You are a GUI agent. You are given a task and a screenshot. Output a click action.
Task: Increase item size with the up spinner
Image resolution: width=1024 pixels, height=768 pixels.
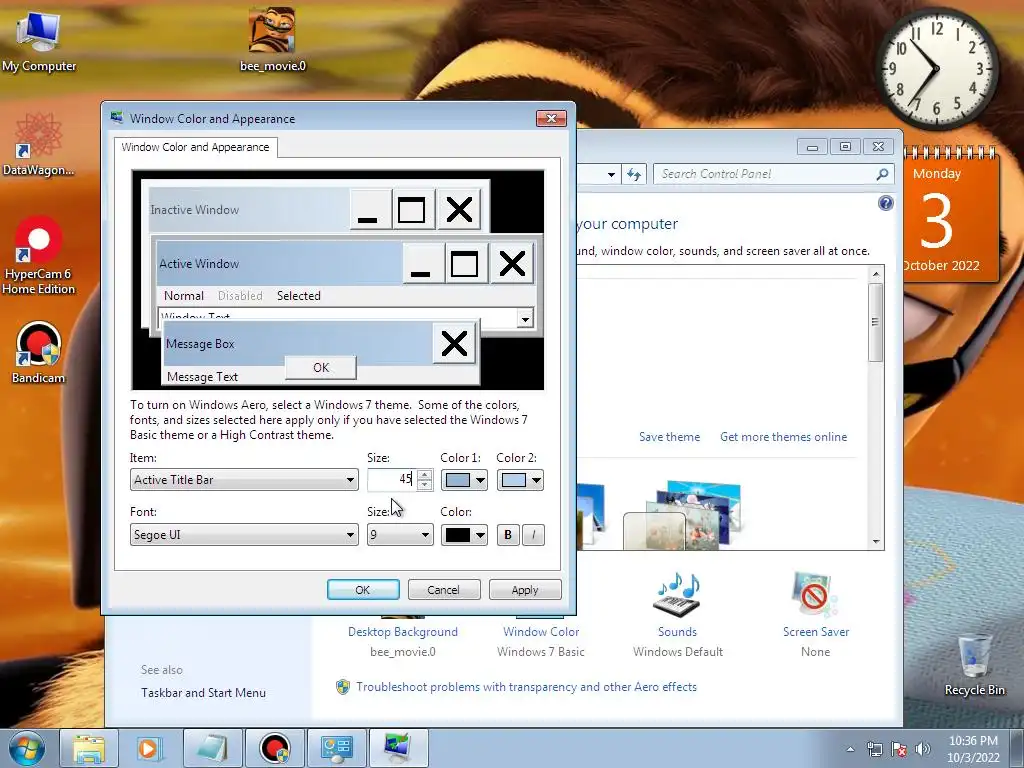[424, 475]
